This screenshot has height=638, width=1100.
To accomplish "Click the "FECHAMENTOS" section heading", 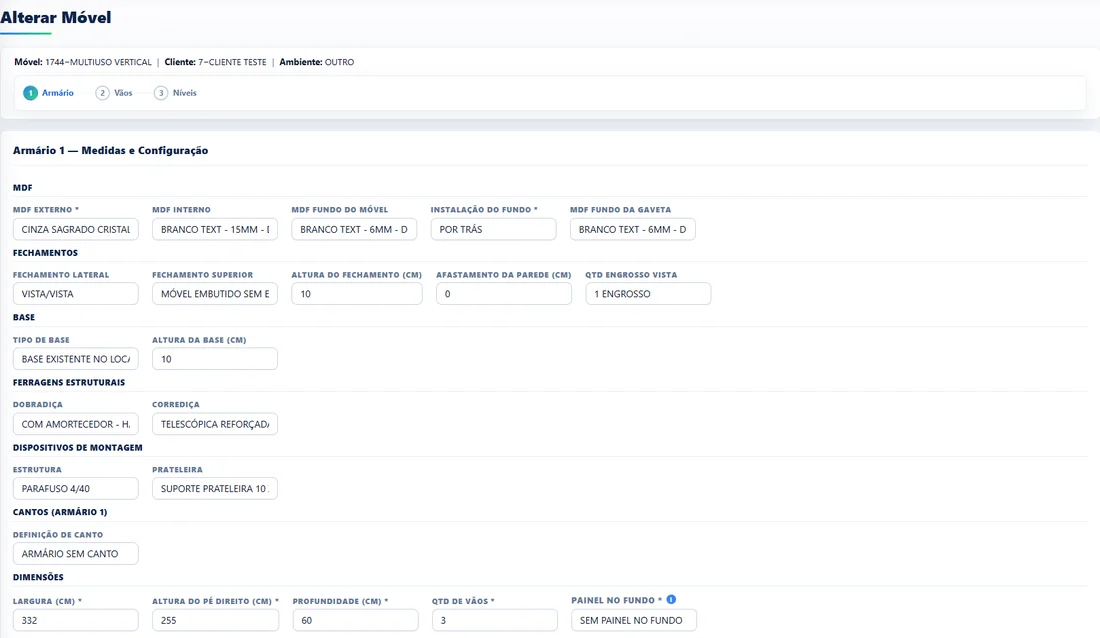I will coord(45,253).
